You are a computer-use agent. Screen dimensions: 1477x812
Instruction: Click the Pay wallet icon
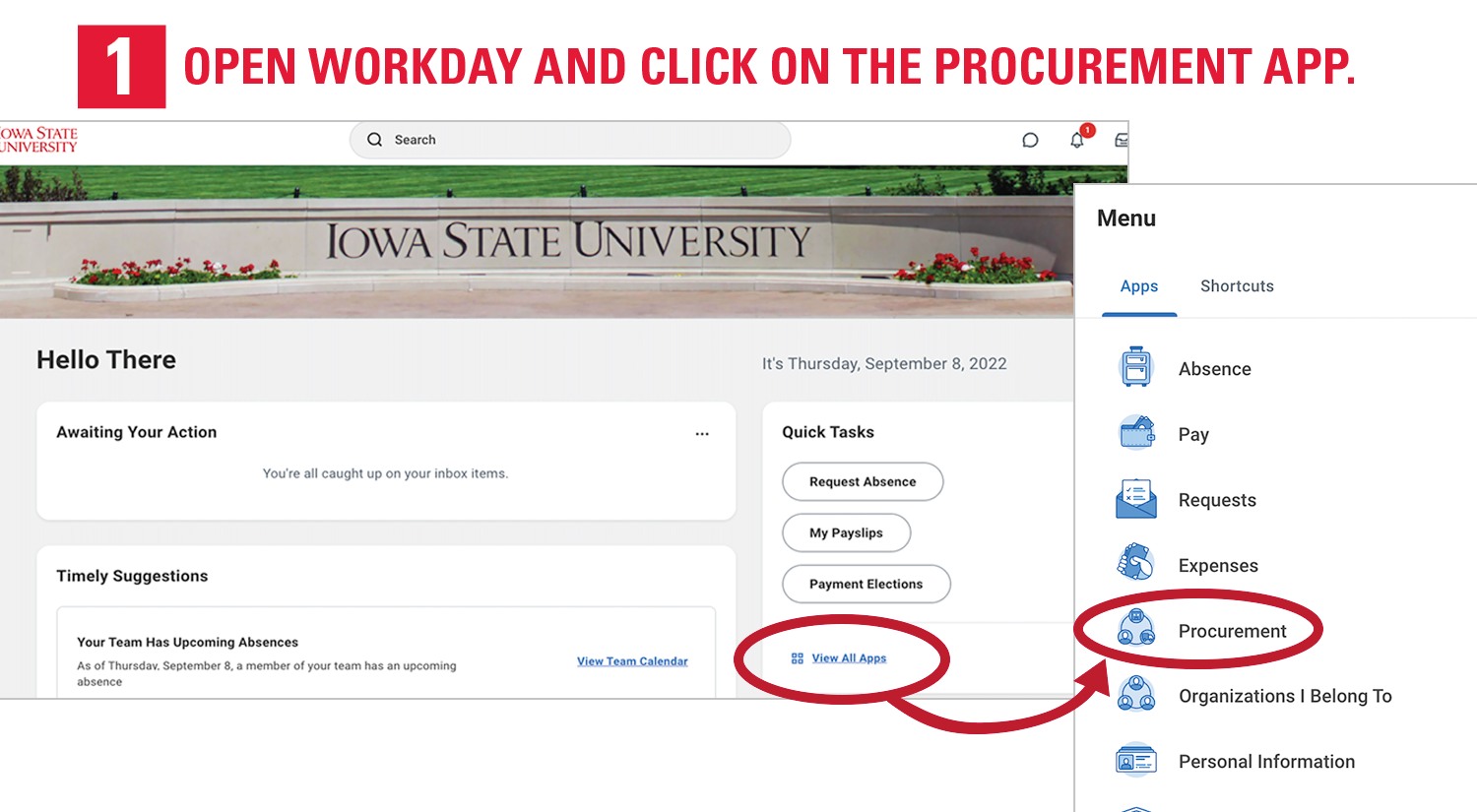click(1136, 433)
